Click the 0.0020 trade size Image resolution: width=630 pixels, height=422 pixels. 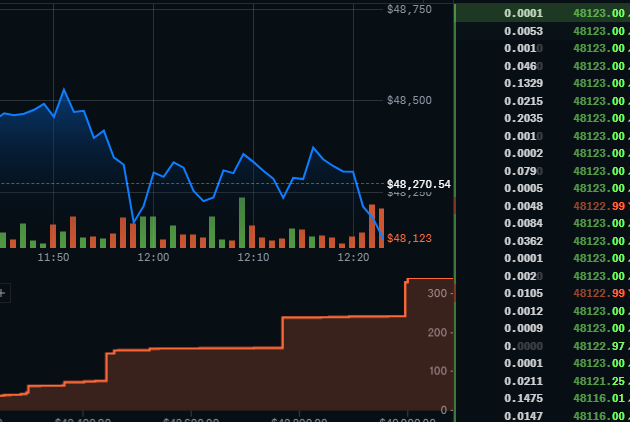click(x=524, y=276)
